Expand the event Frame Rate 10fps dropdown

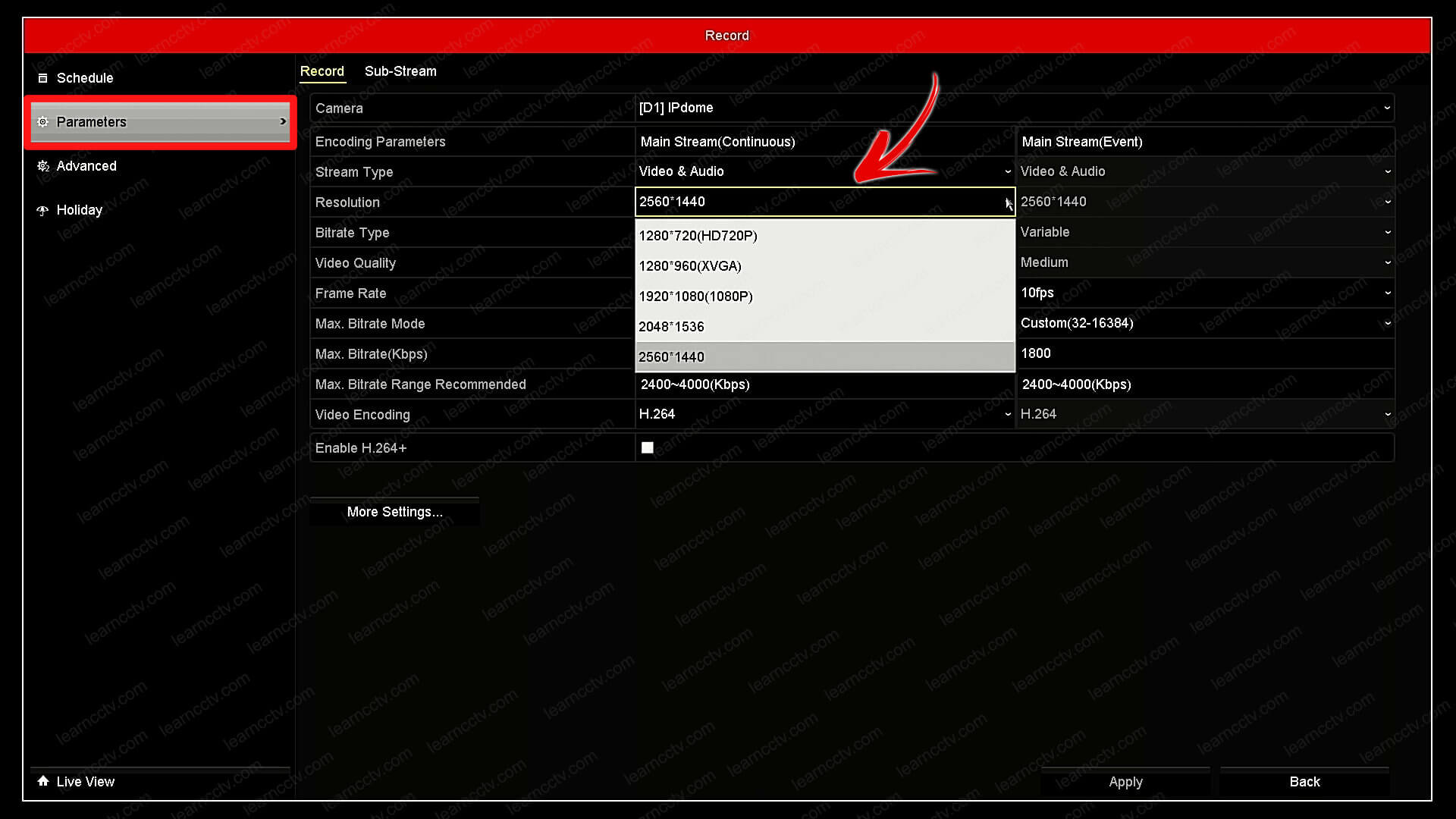point(1204,293)
